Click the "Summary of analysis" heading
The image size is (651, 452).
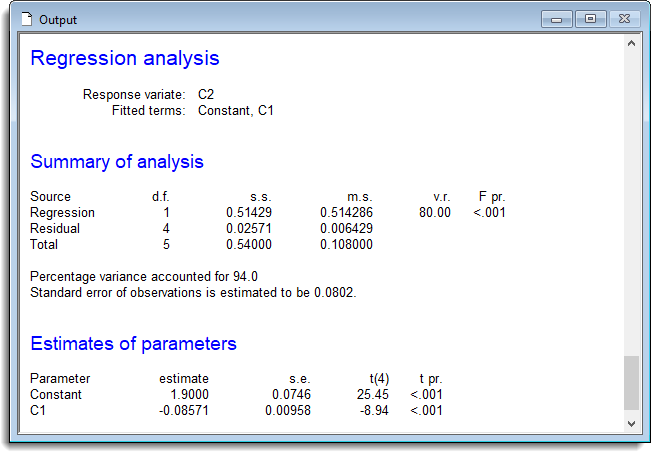pos(116,162)
